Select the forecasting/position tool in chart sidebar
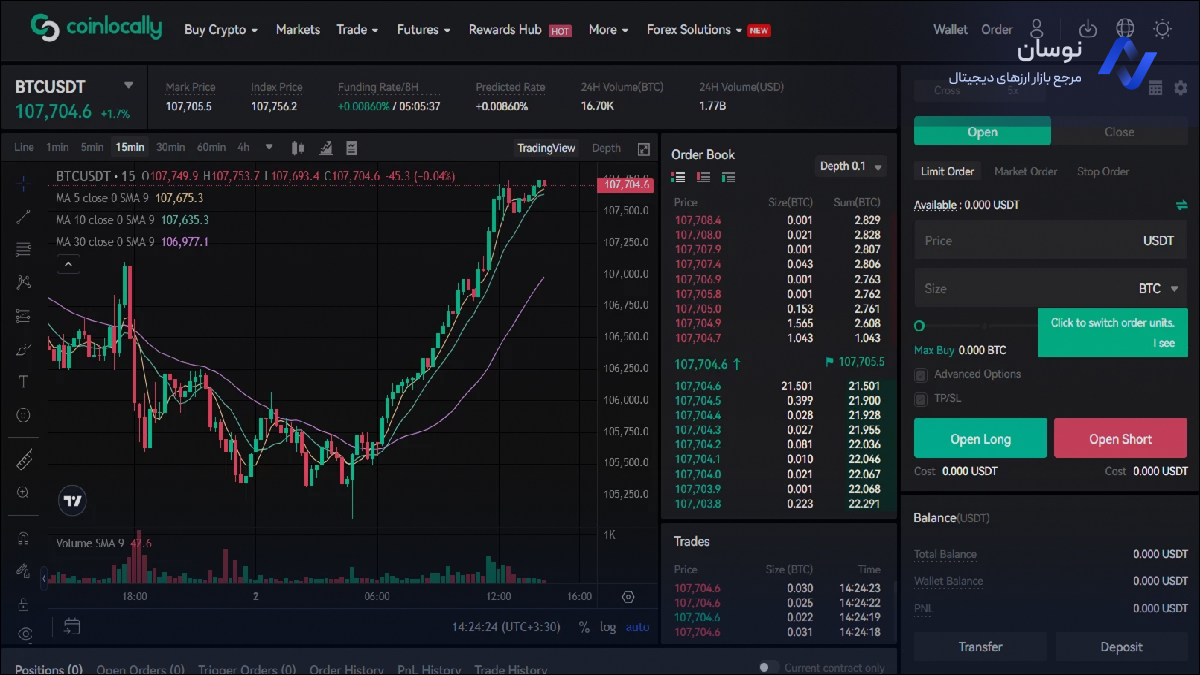 (x=24, y=316)
